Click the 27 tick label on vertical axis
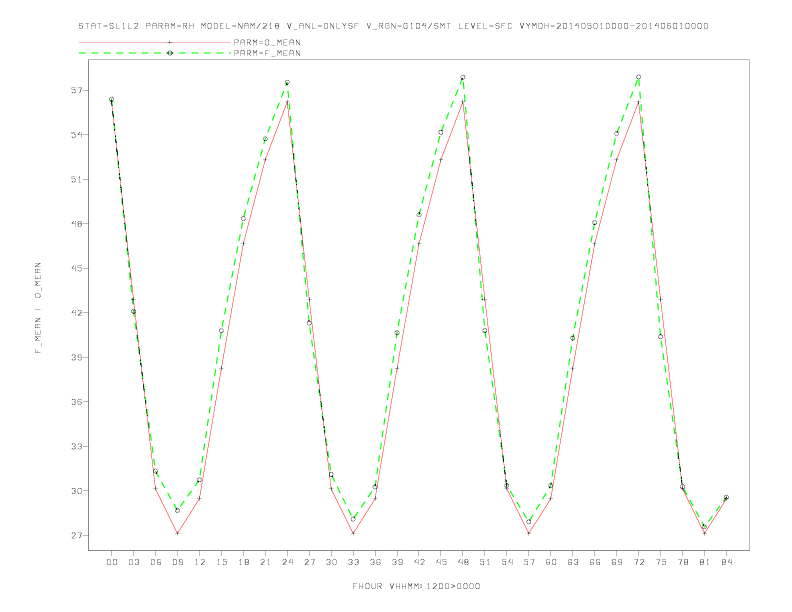Screen dimensions: 792x612 (76, 535)
